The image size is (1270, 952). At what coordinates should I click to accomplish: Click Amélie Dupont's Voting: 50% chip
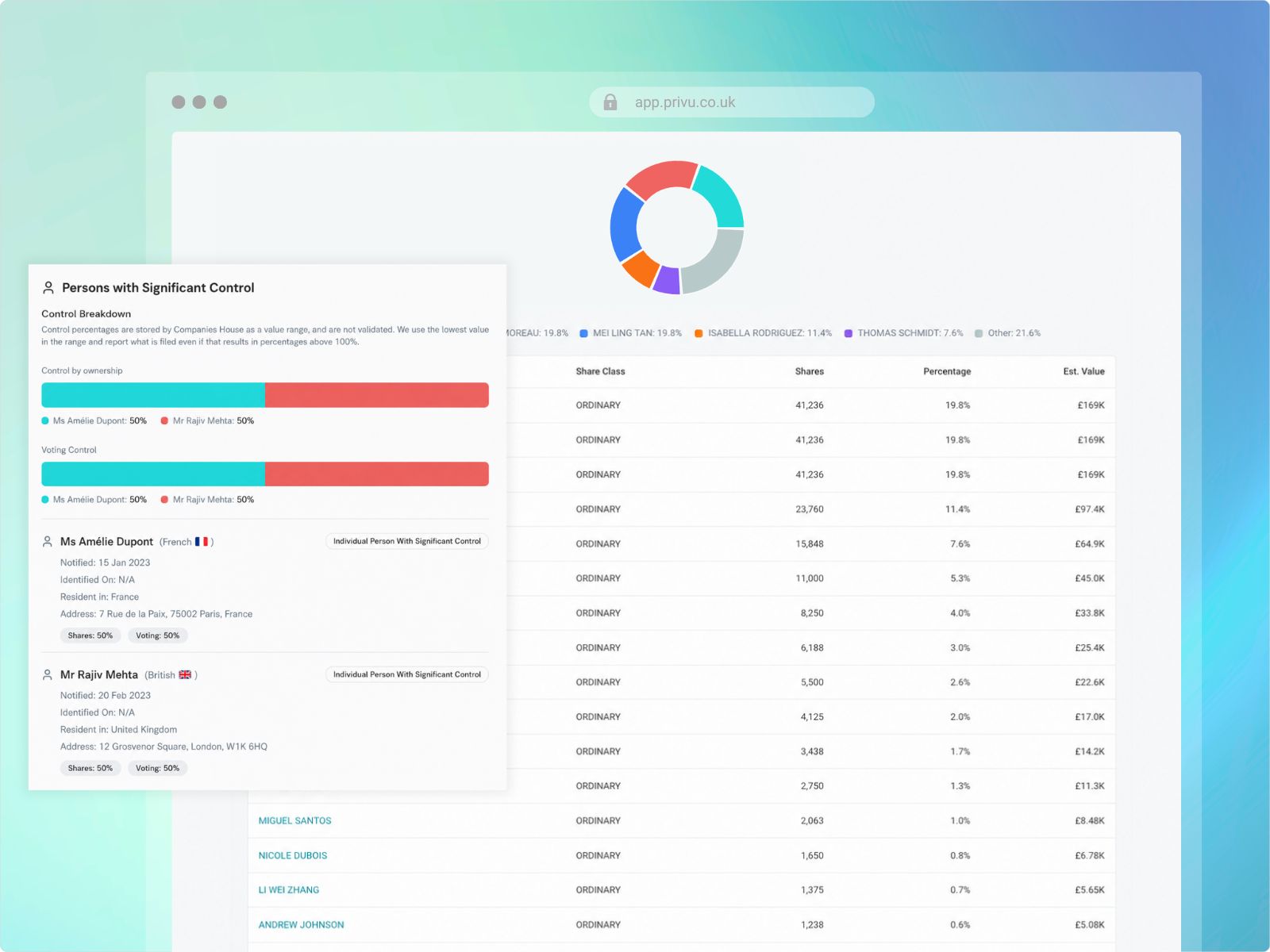[157, 635]
